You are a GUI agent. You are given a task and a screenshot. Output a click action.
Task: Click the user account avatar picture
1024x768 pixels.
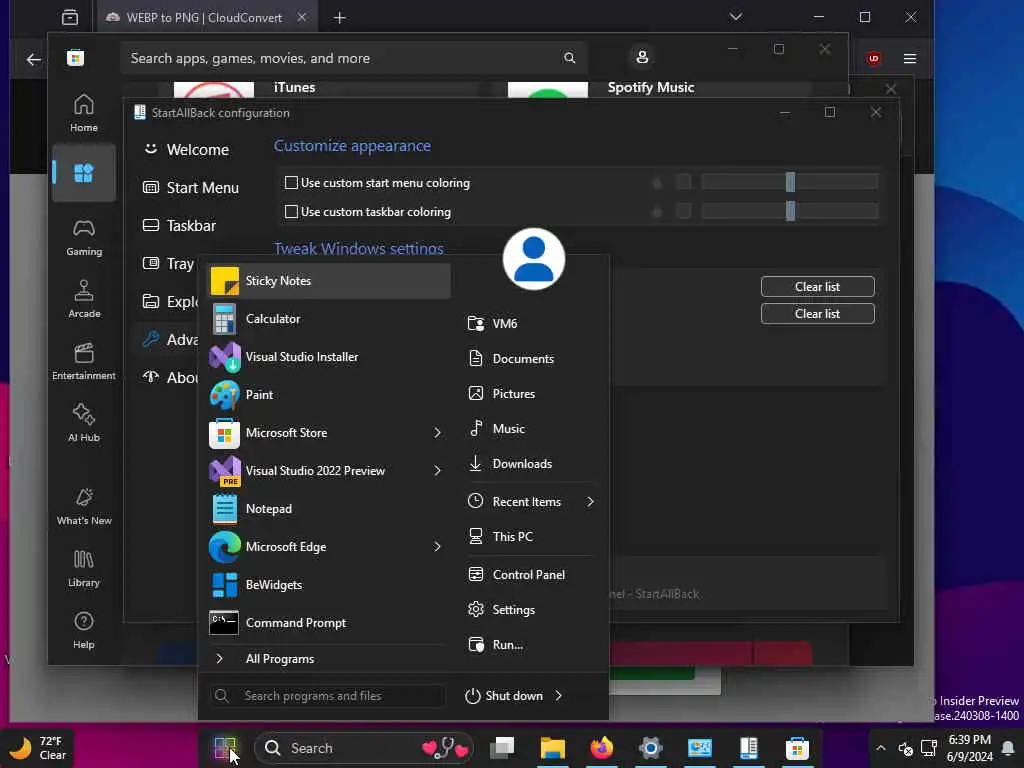(x=534, y=259)
